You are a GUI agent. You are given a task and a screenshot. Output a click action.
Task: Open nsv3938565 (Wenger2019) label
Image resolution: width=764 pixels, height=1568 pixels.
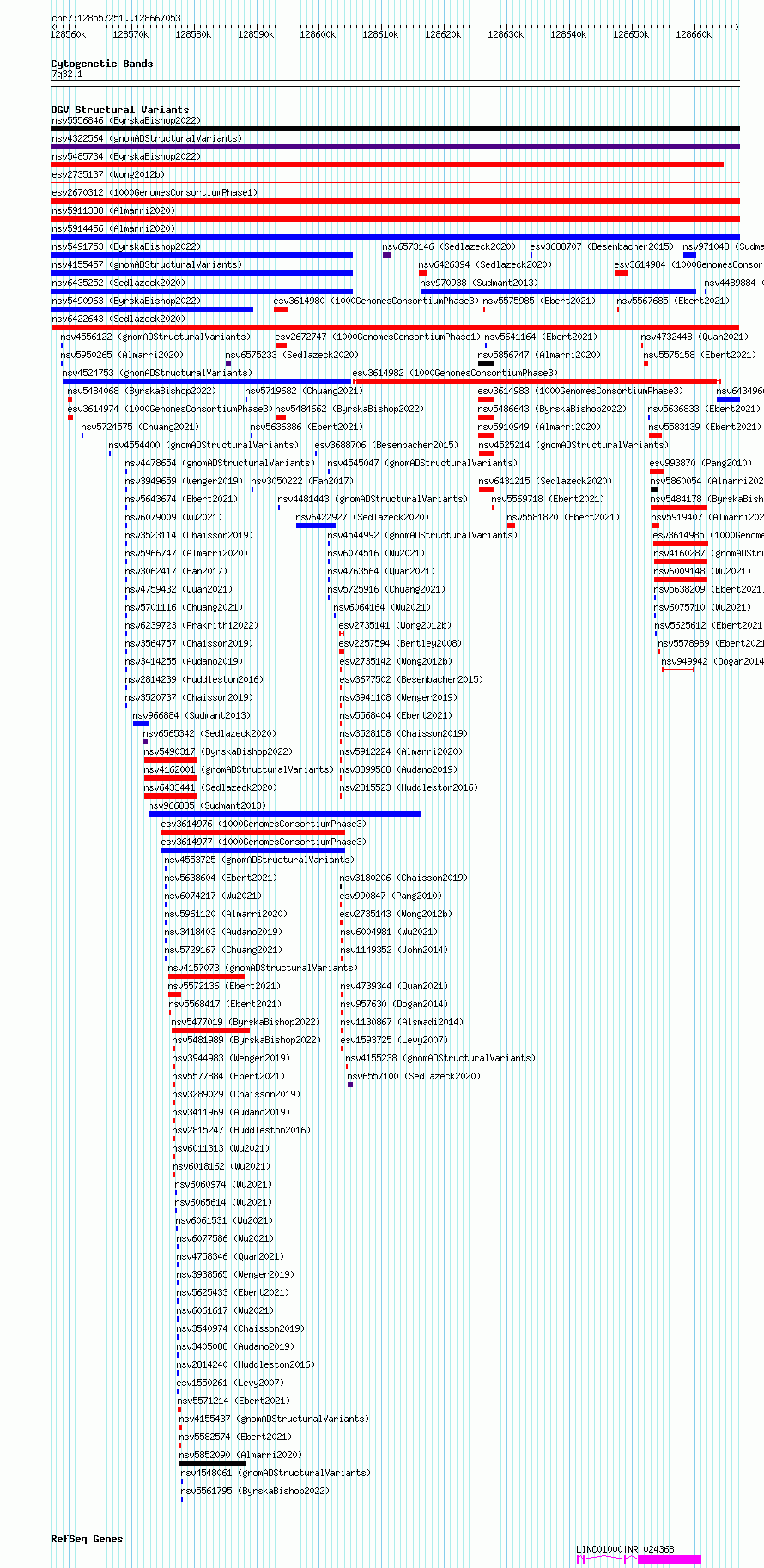(x=236, y=1275)
